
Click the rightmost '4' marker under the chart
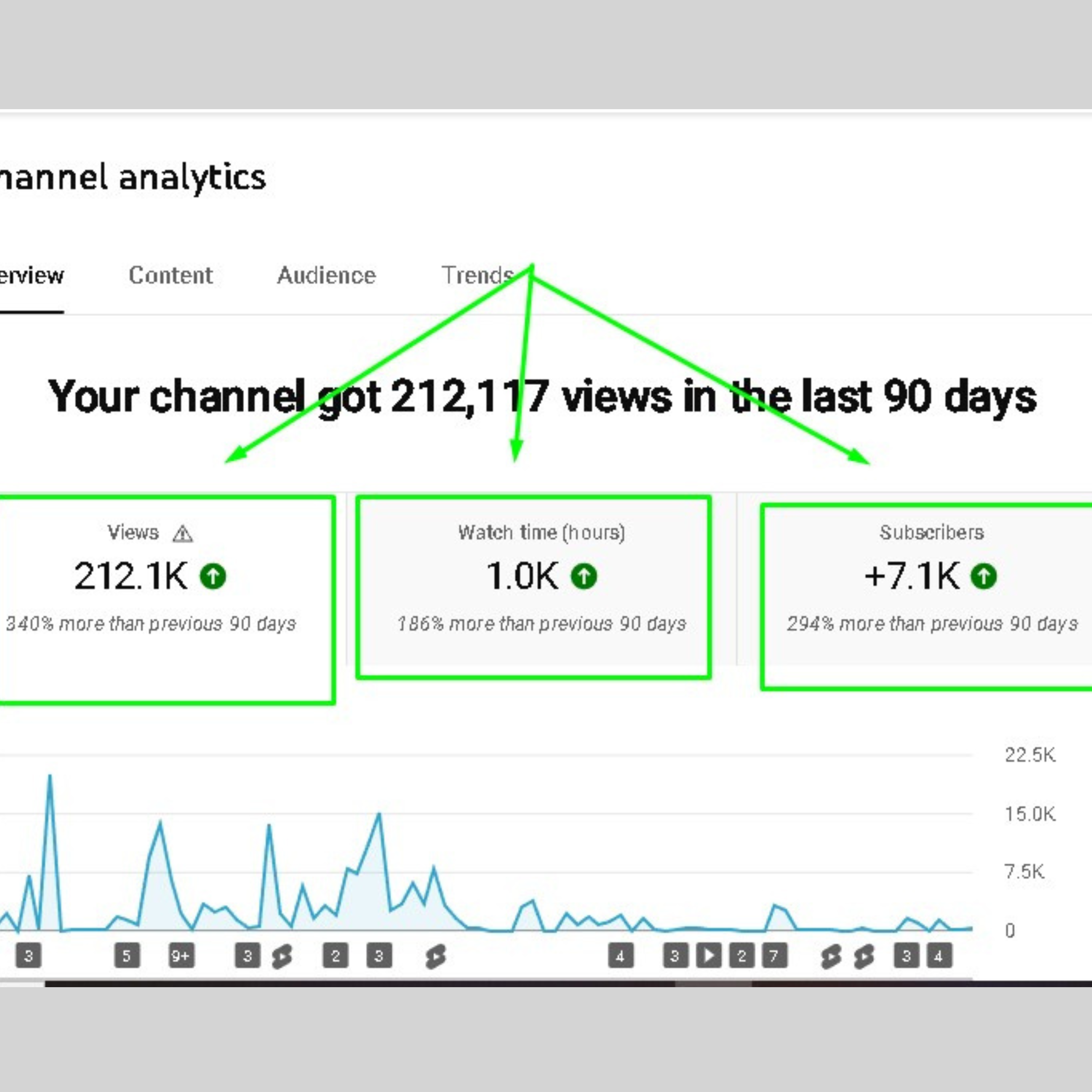point(939,956)
